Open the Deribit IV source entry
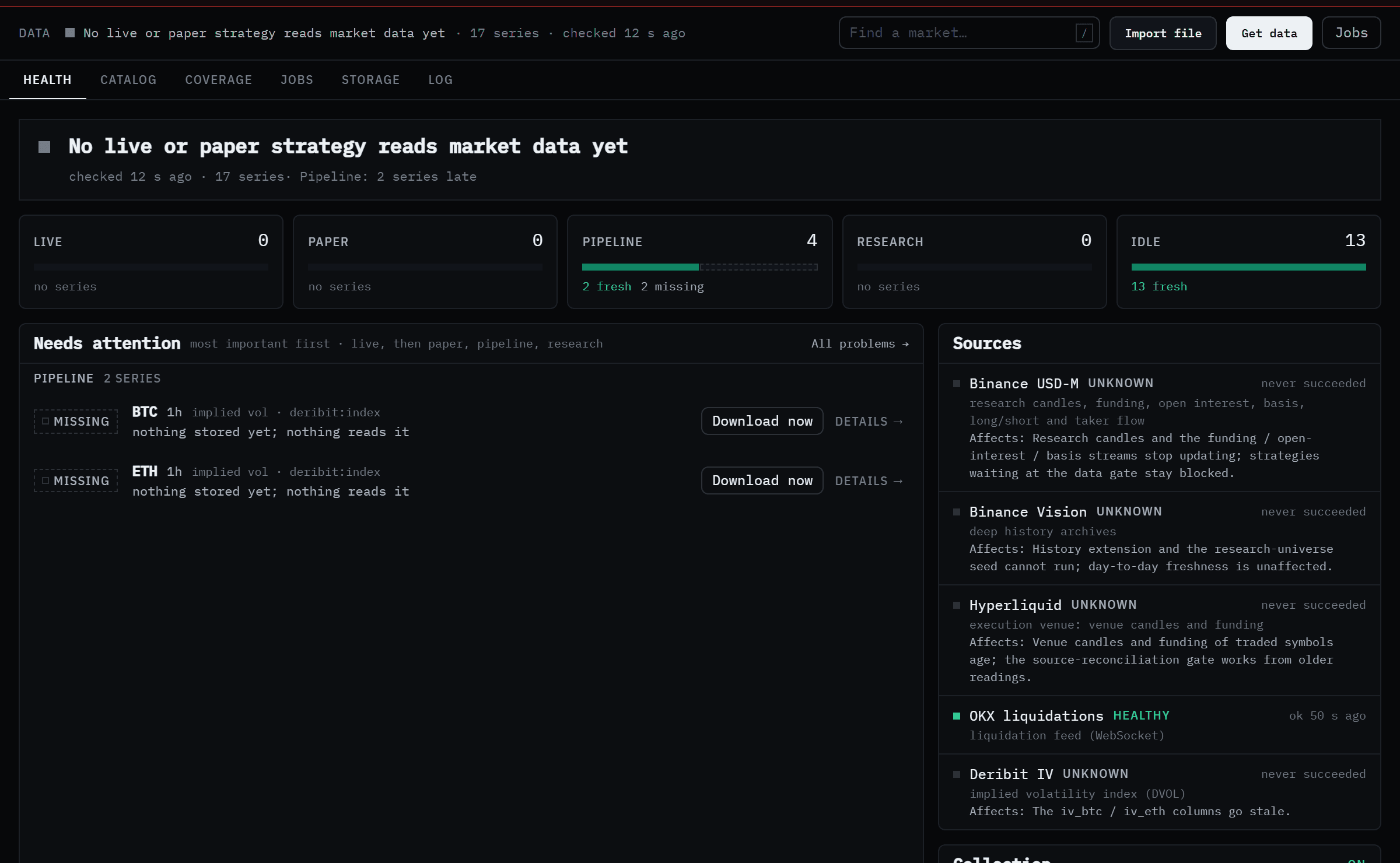This screenshot has height=863, width=1400. pos(1159,791)
